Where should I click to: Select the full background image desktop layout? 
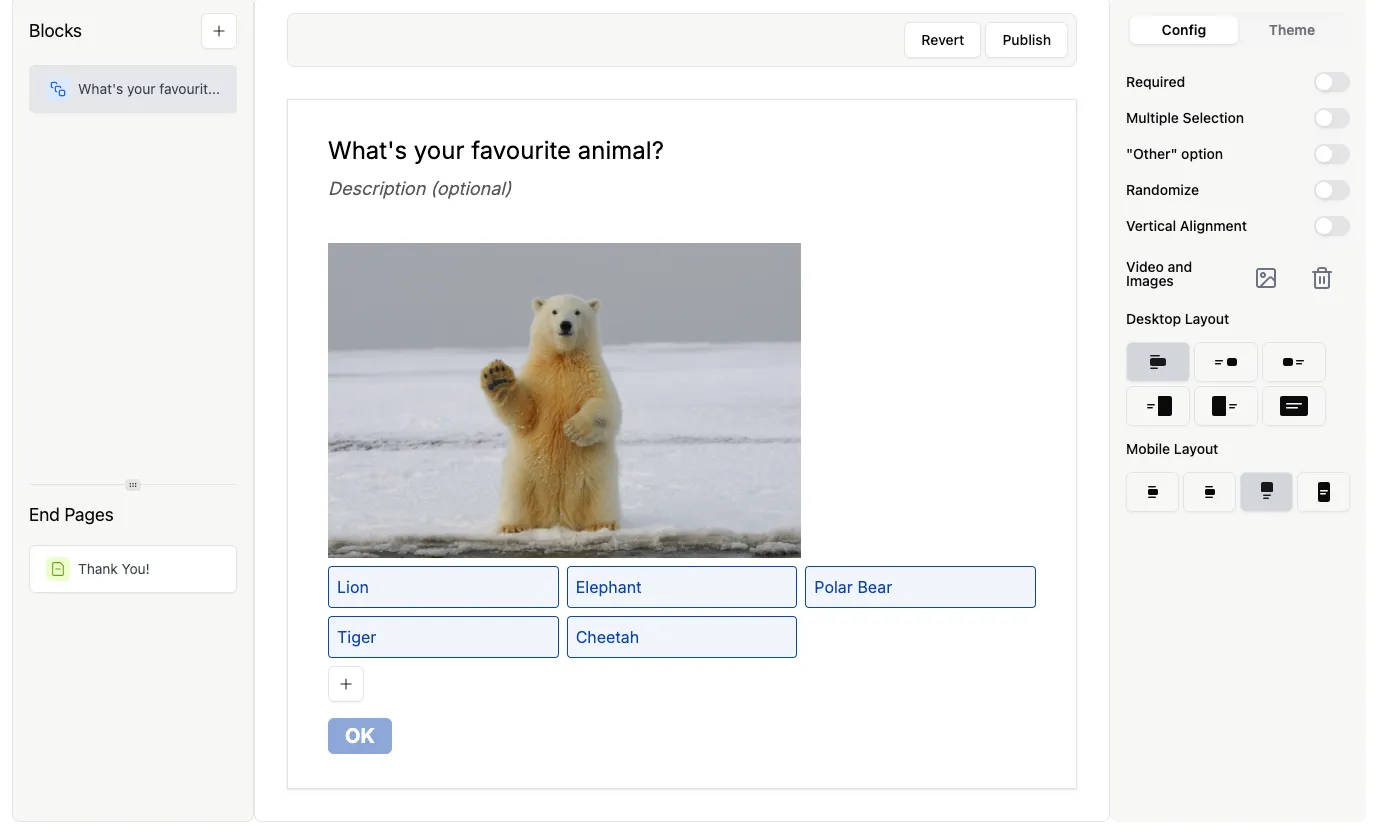[1293, 406]
